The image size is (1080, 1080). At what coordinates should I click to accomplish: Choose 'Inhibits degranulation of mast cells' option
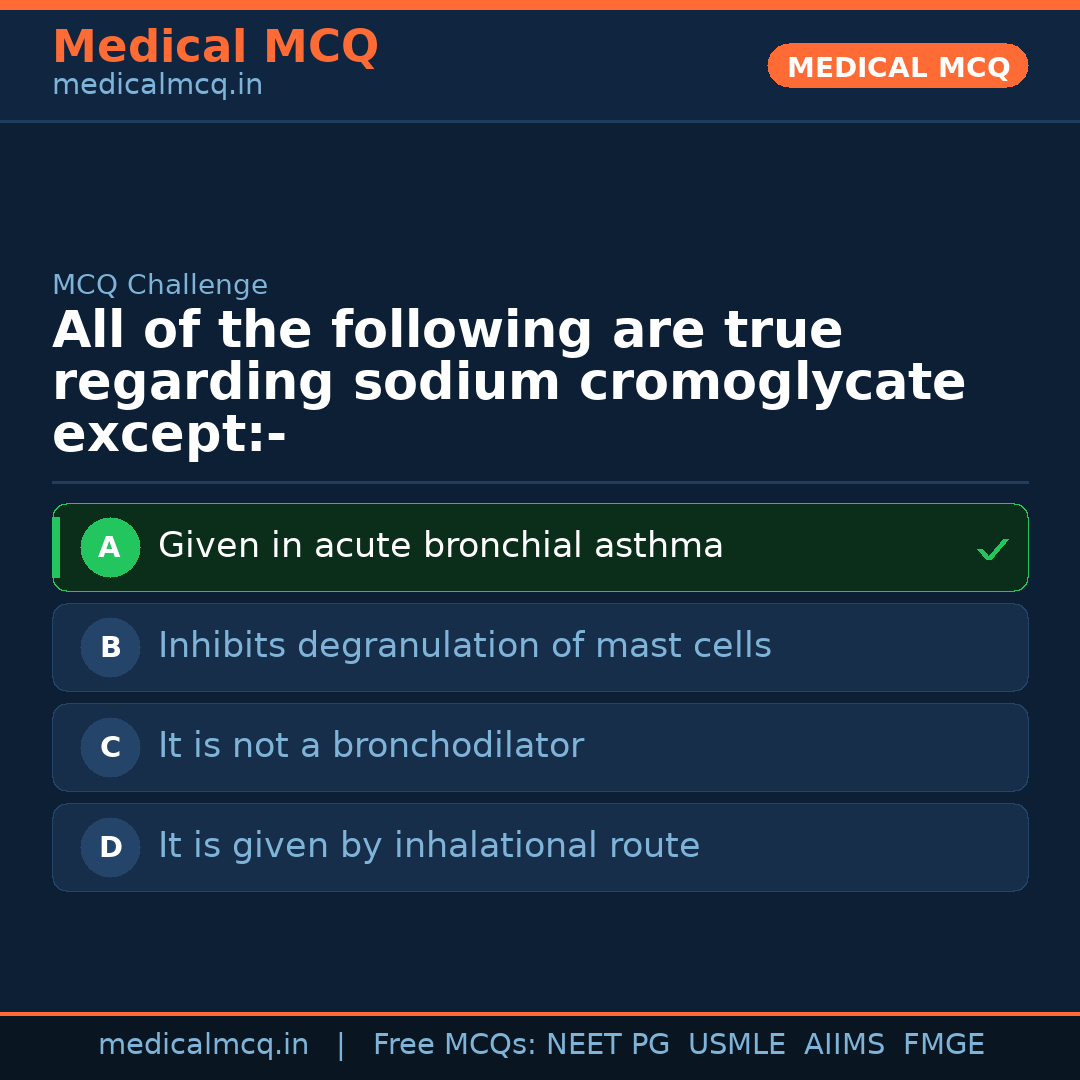click(464, 646)
